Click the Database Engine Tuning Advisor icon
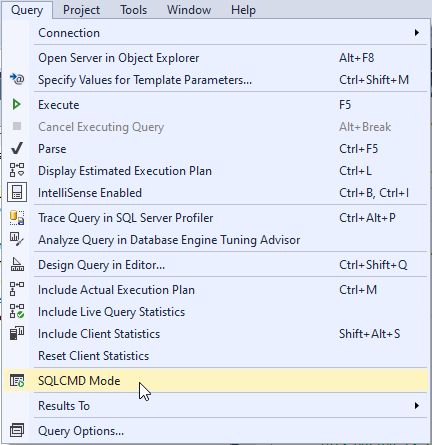432x445 pixels. (x=17, y=240)
